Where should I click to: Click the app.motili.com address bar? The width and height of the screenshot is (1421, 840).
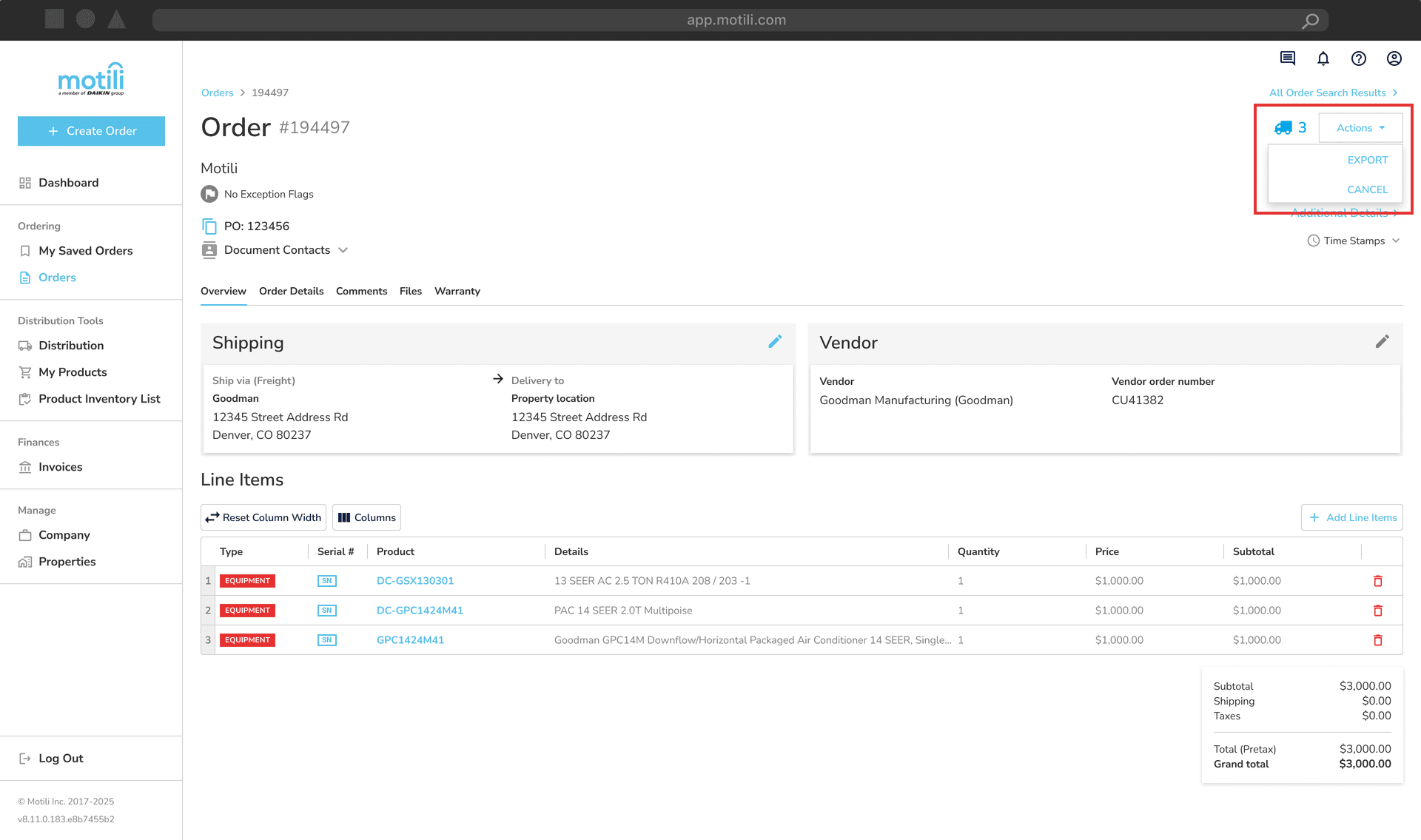[x=736, y=20]
